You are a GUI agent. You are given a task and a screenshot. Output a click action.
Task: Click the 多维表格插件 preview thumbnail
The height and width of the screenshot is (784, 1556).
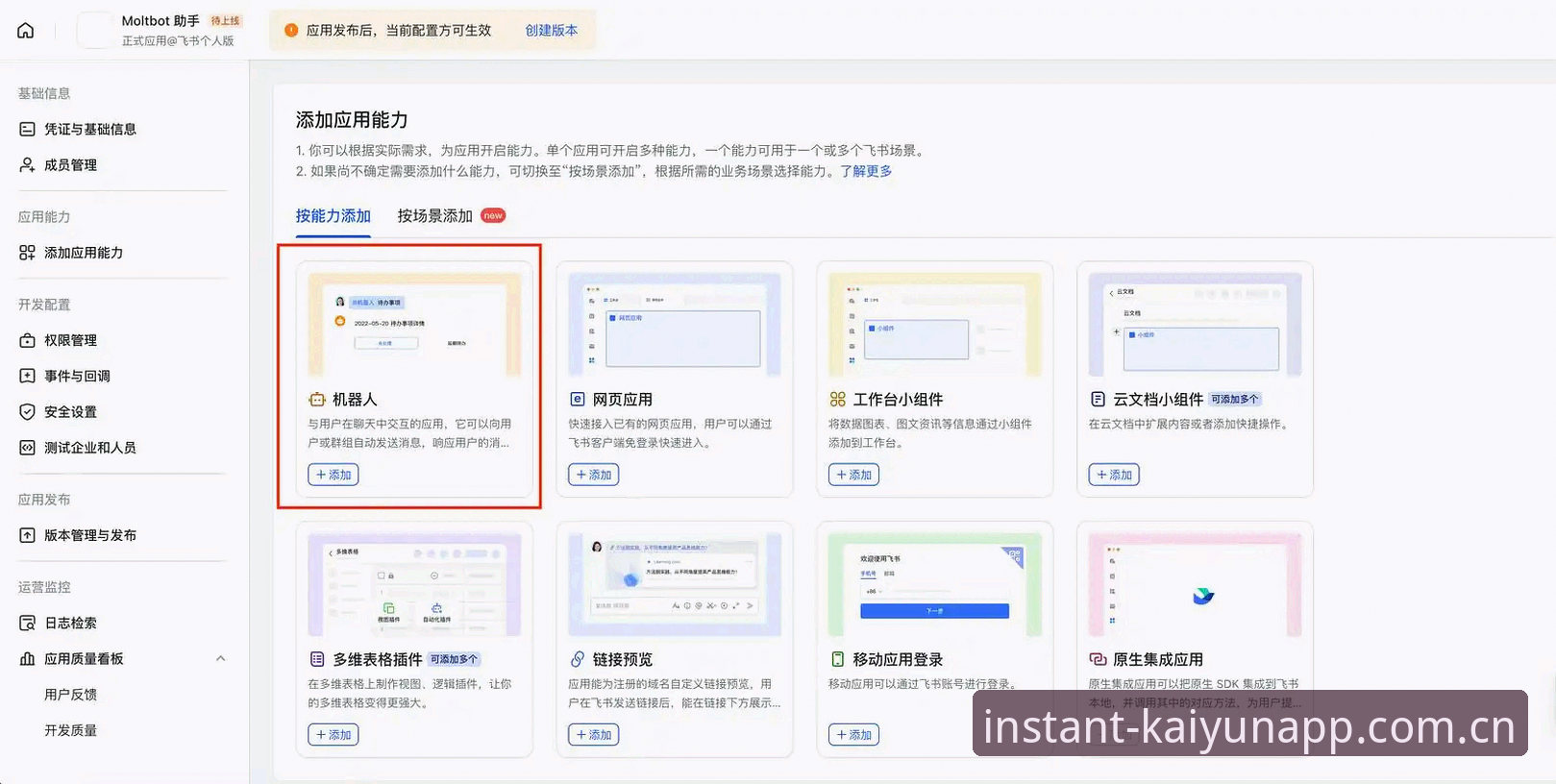[x=414, y=584]
